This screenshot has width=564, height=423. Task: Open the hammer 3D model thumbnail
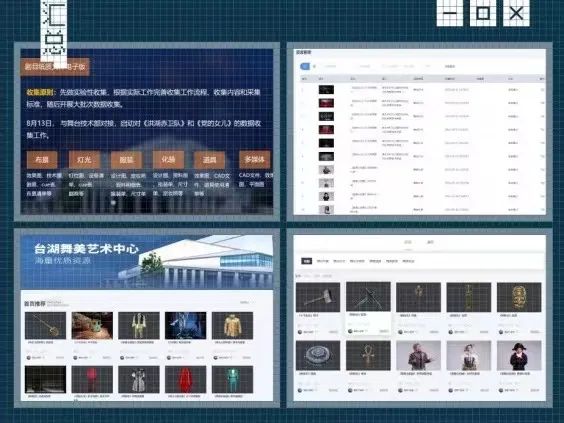(x=318, y=297)
